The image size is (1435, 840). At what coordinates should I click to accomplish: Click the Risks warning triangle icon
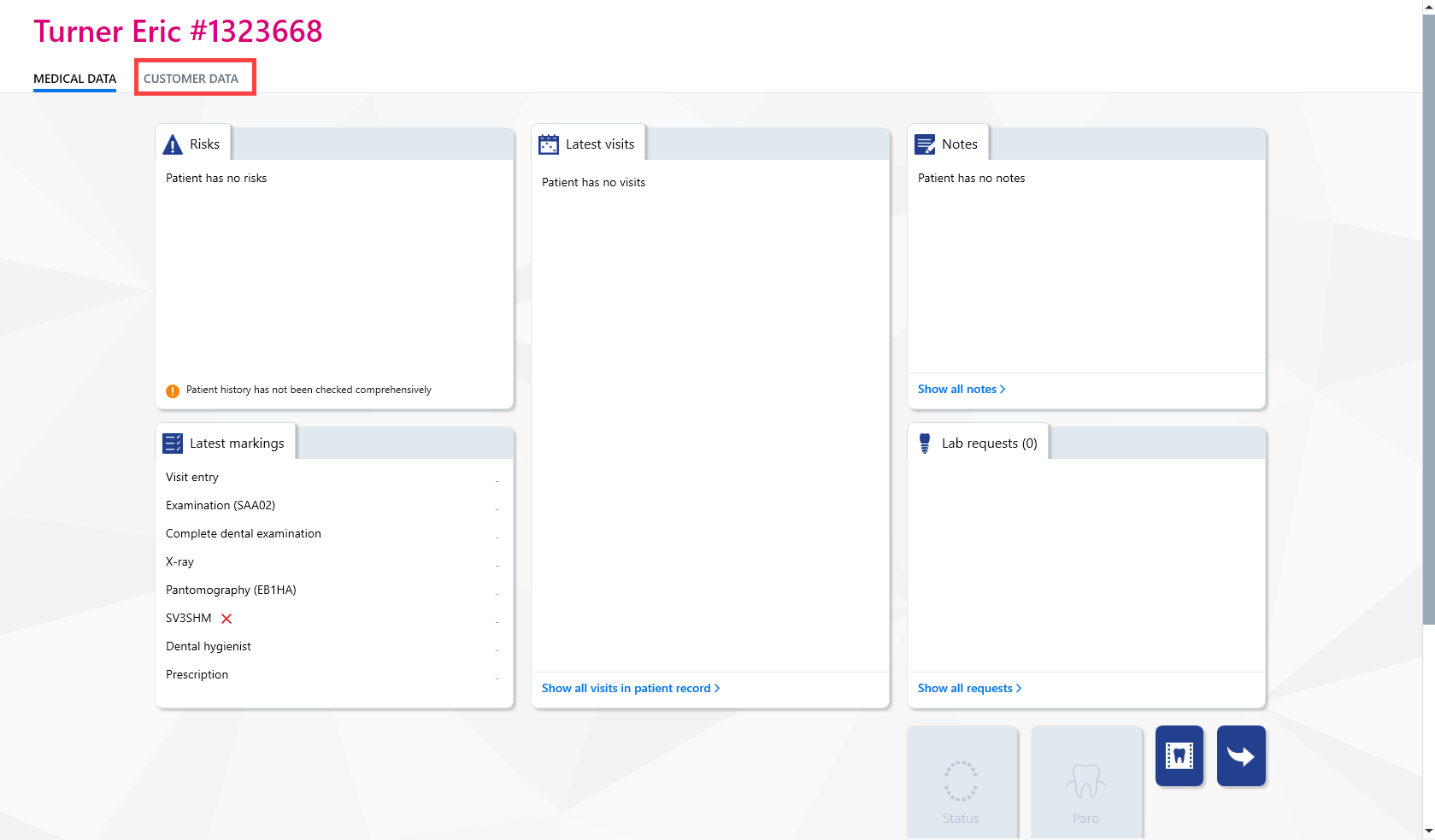click(x=173, y=144)
